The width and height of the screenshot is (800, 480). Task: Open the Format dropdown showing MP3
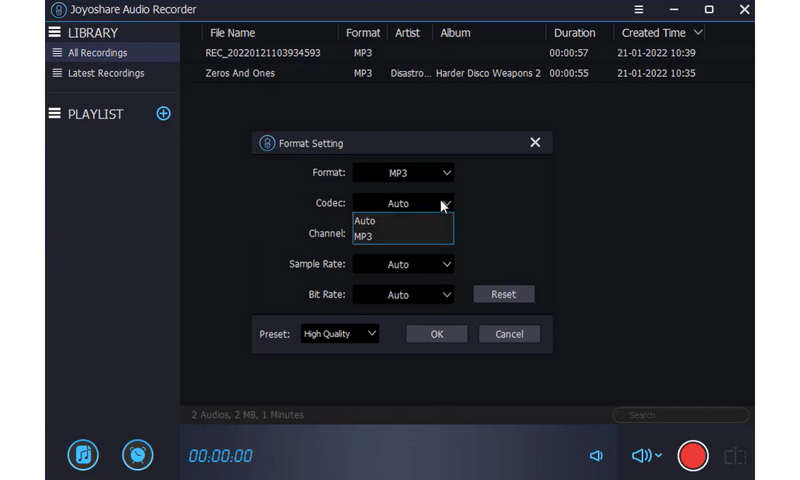click(403, 173)
